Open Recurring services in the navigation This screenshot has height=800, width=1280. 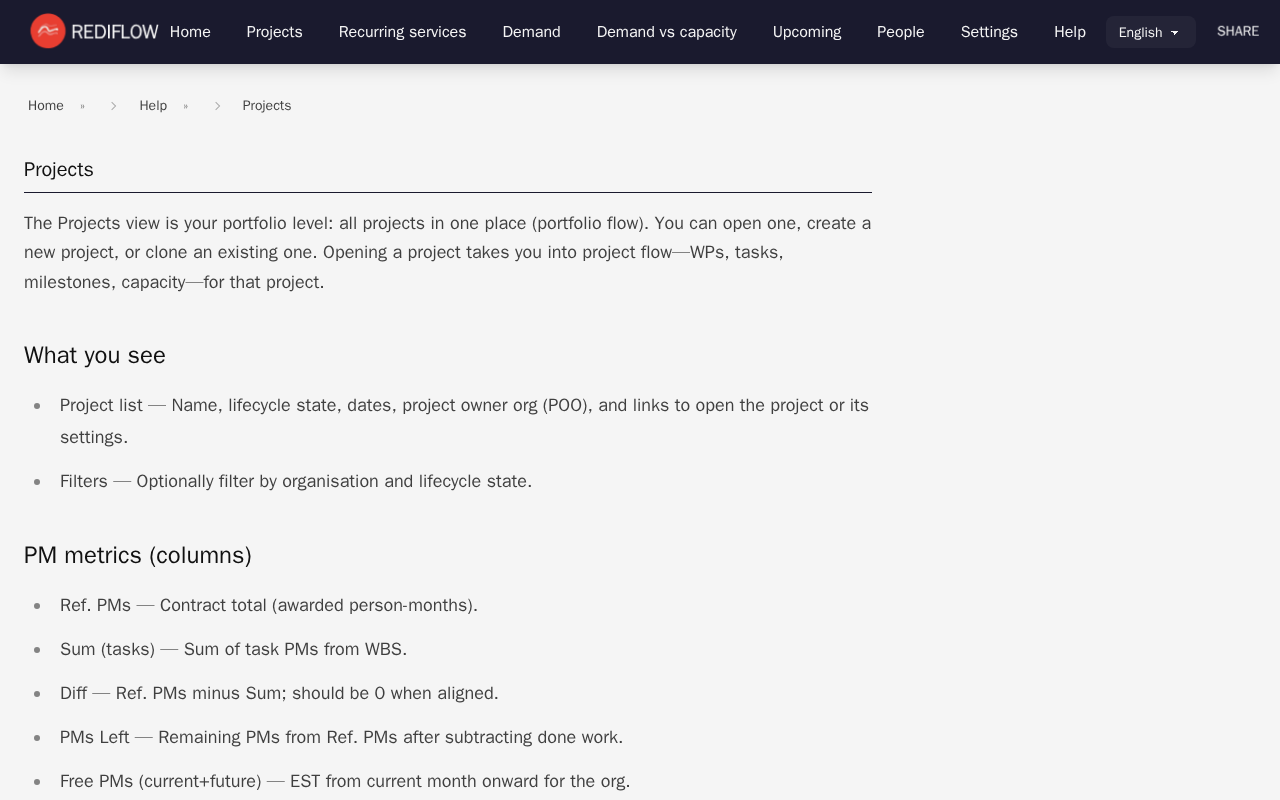tap(402, 32)
